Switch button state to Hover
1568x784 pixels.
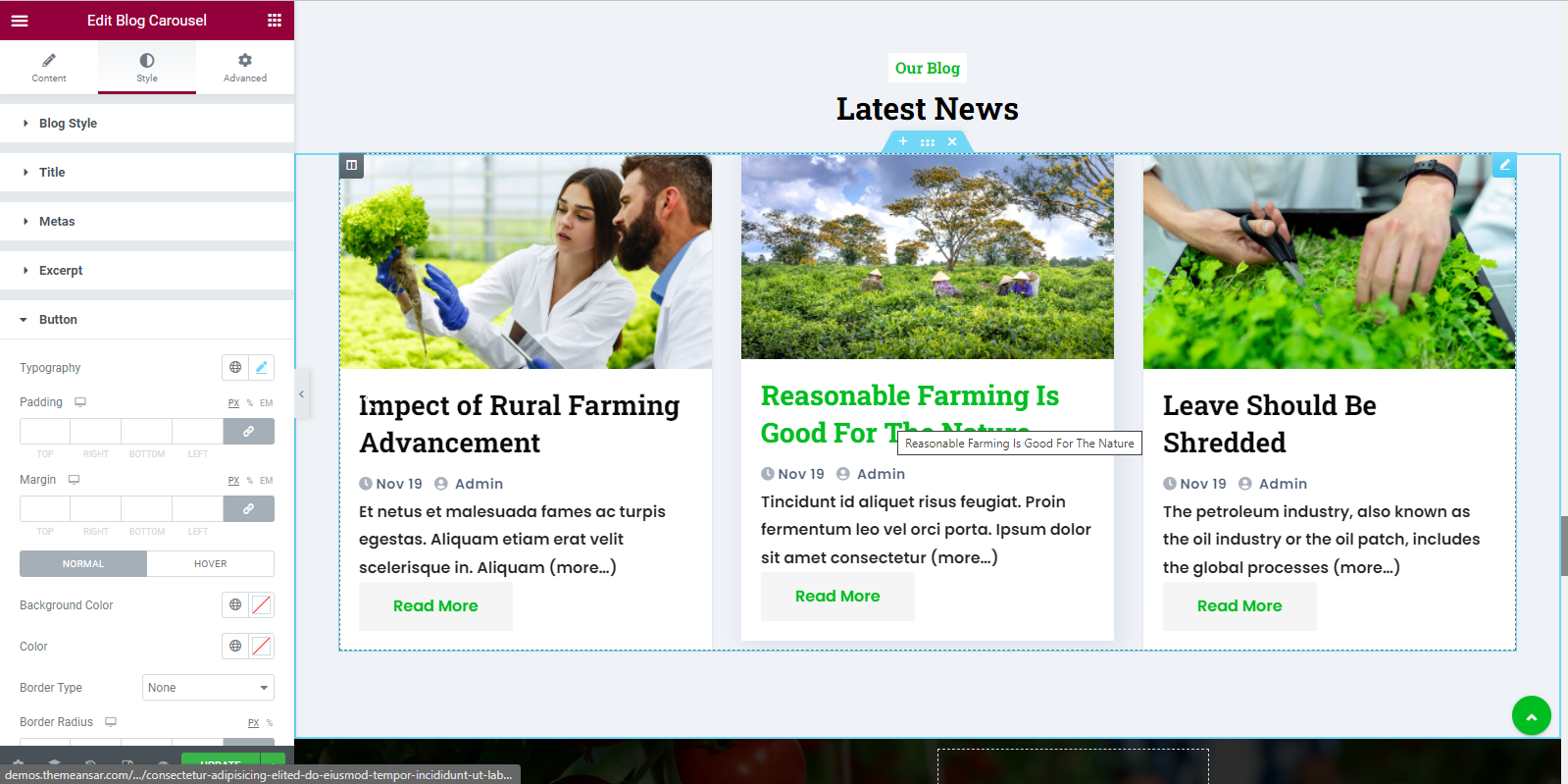point(210,564)
